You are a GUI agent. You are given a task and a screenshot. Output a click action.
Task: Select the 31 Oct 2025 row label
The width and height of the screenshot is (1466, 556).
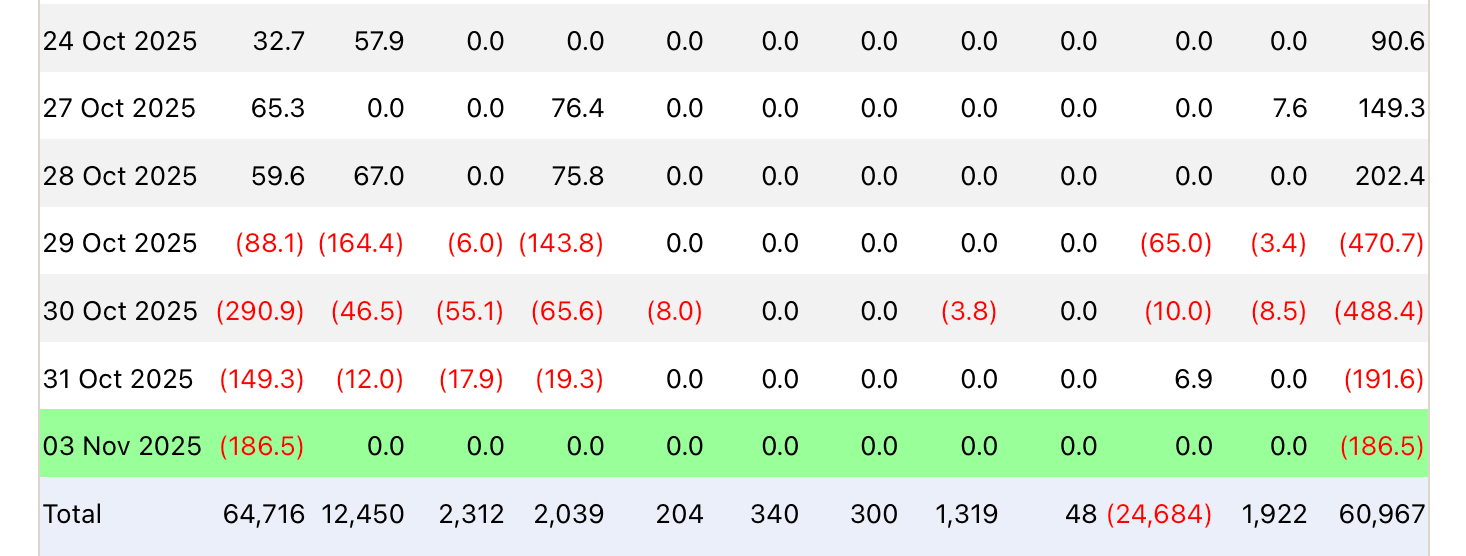click(118, 379)
